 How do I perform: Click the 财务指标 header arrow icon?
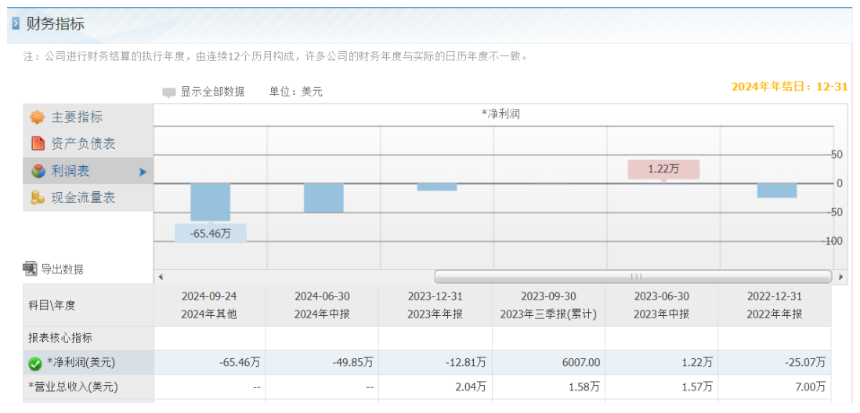16,23
